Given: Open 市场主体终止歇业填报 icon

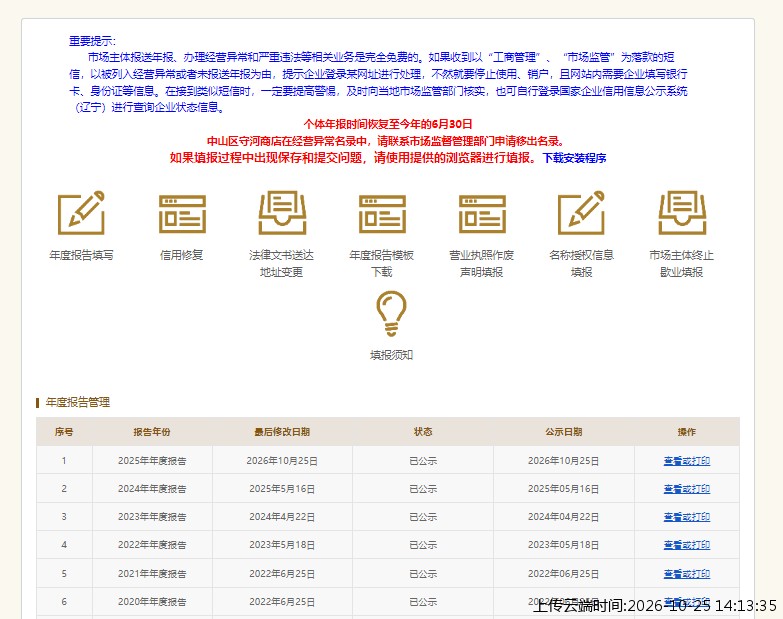Looking at the screenshot, I should pos(682,212).
